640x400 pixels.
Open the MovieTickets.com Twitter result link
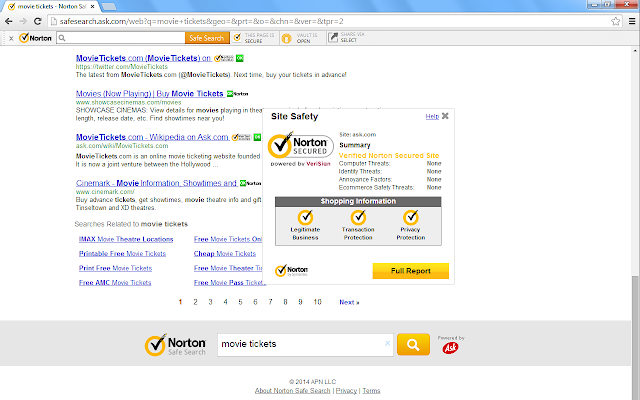point(143,58)
